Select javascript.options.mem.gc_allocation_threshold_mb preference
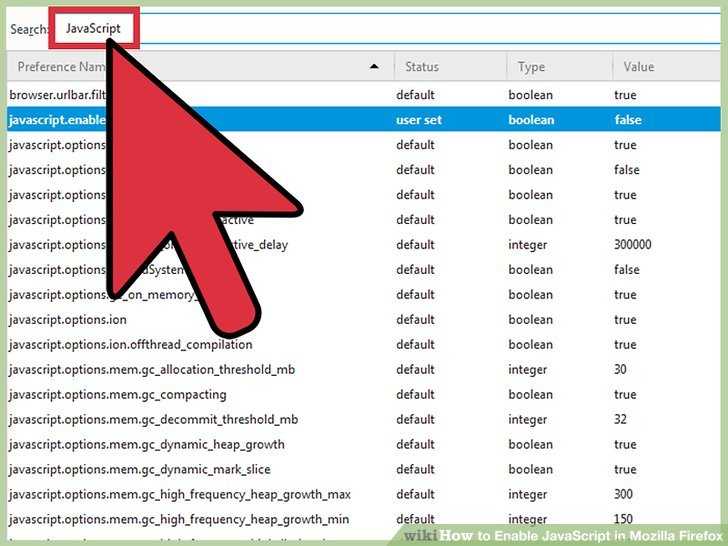Viewport: 728px width, 546px height. coord(152,370)
